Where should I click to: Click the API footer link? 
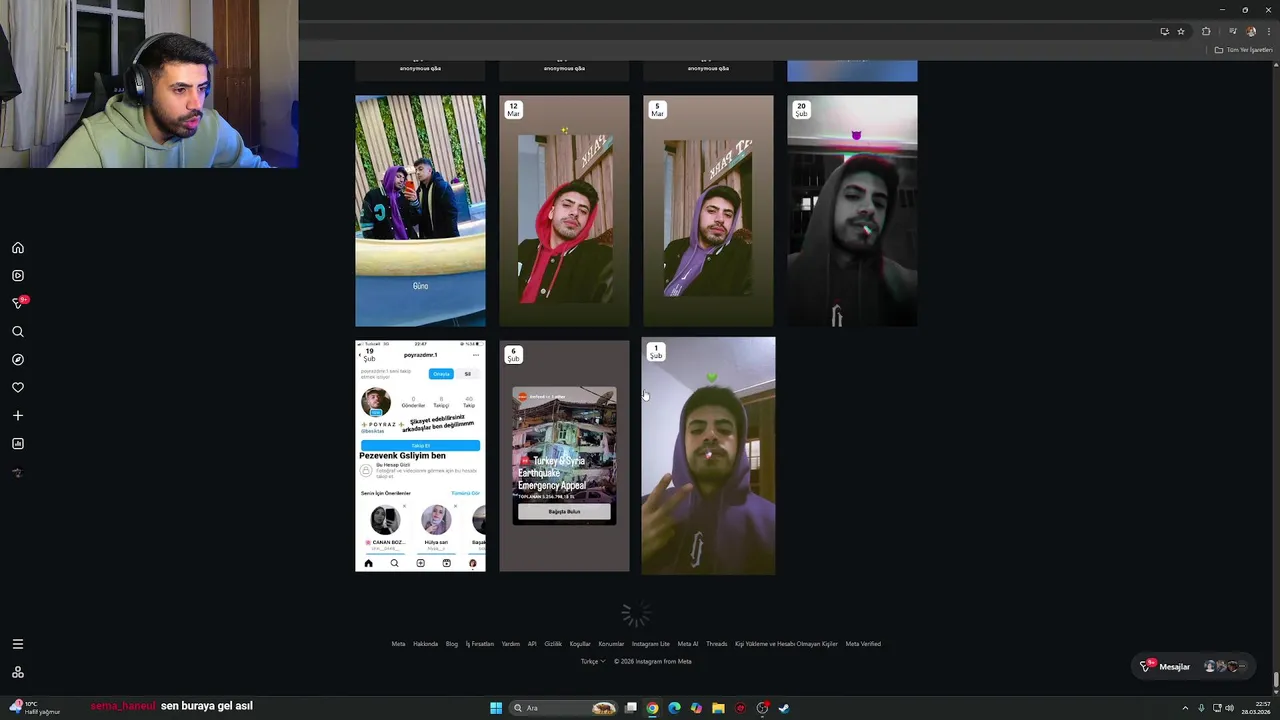[x=532, y=644]
